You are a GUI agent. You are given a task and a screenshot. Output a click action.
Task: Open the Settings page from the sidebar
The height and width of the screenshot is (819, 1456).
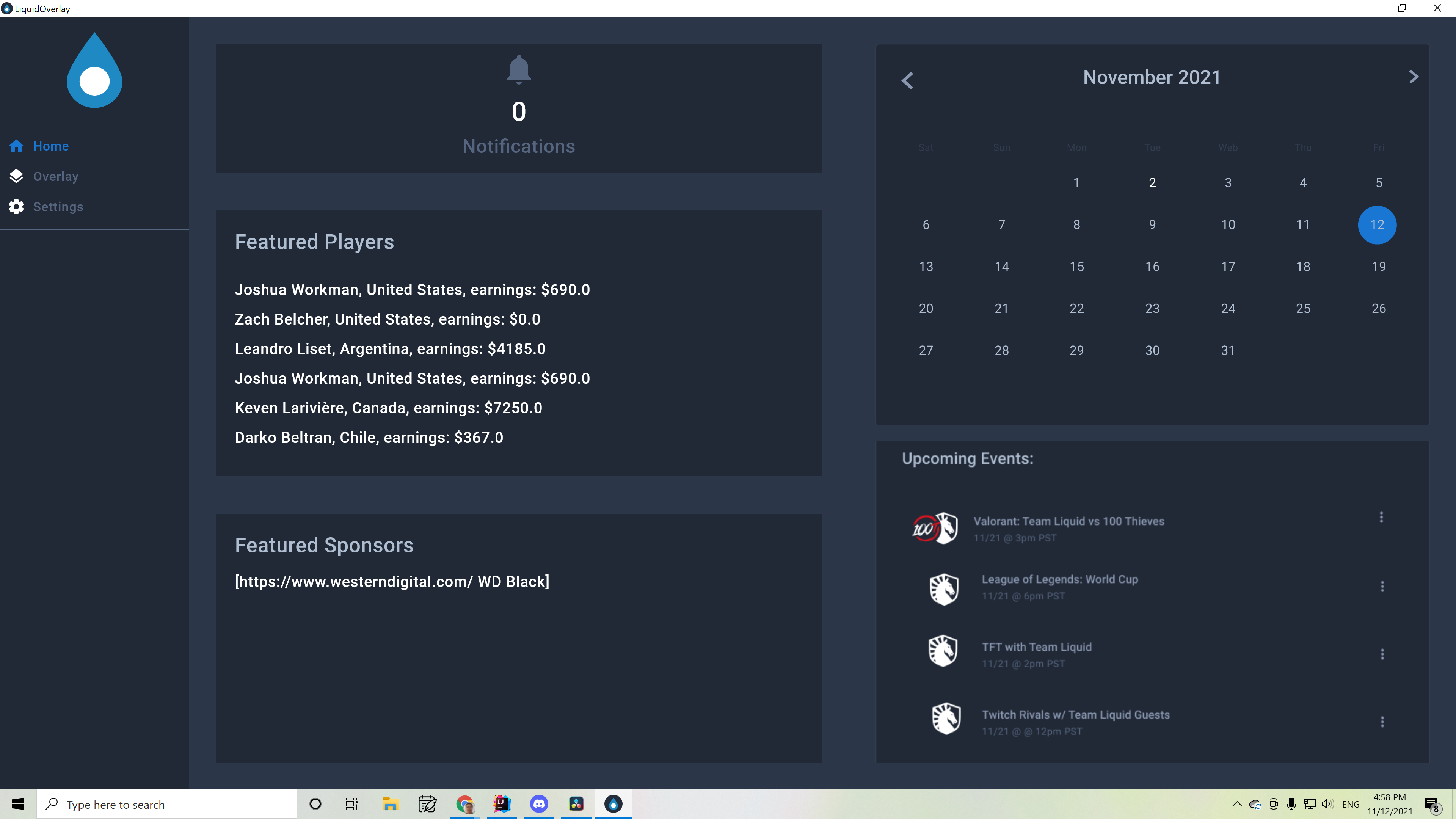point(58,207)
